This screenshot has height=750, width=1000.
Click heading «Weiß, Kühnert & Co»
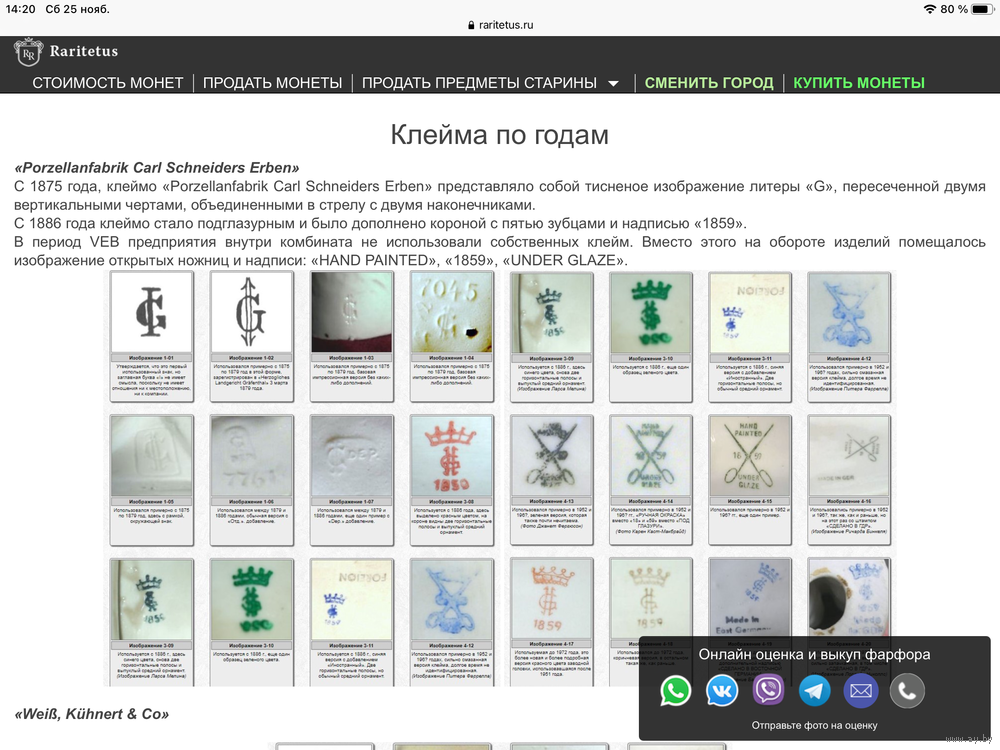point(92,714)
